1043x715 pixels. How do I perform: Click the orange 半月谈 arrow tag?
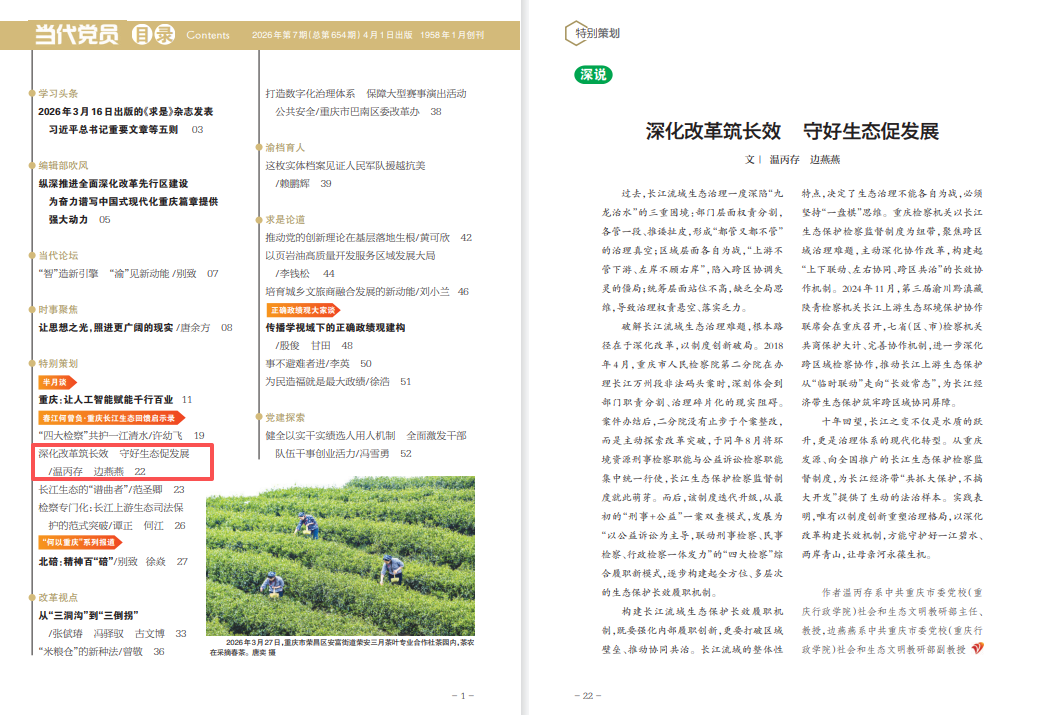pos(56,382)
